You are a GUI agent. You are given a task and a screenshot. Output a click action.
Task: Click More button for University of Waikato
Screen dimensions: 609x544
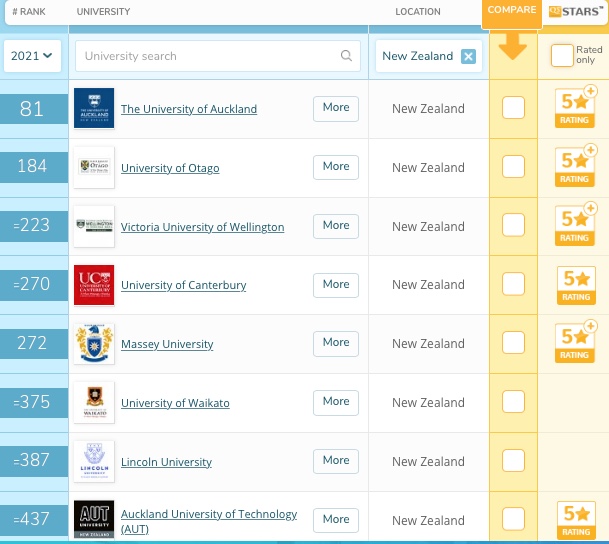(336, 403)
